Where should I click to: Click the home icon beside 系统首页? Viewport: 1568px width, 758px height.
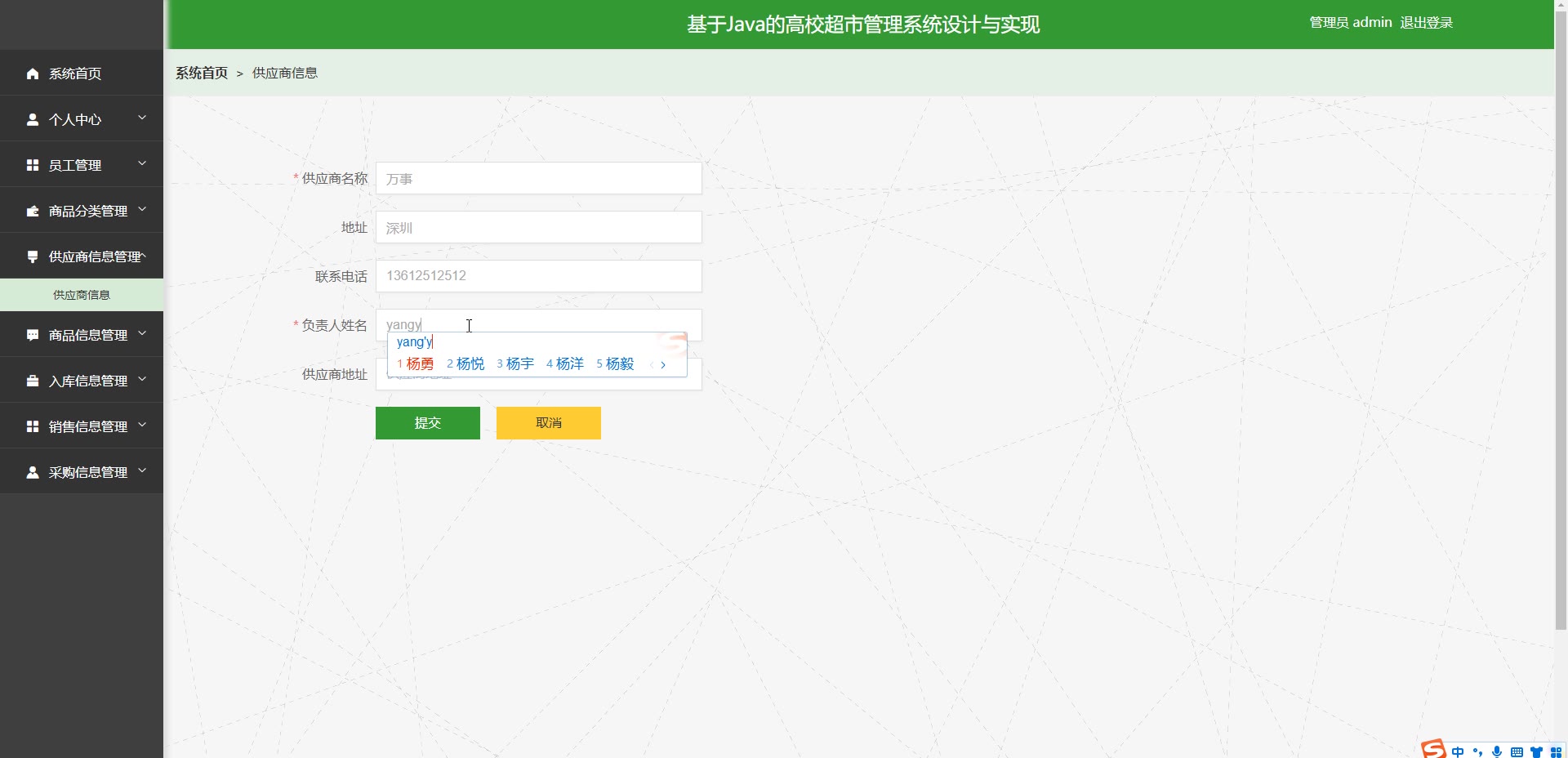pyautogui.click(x=33, y=74)
